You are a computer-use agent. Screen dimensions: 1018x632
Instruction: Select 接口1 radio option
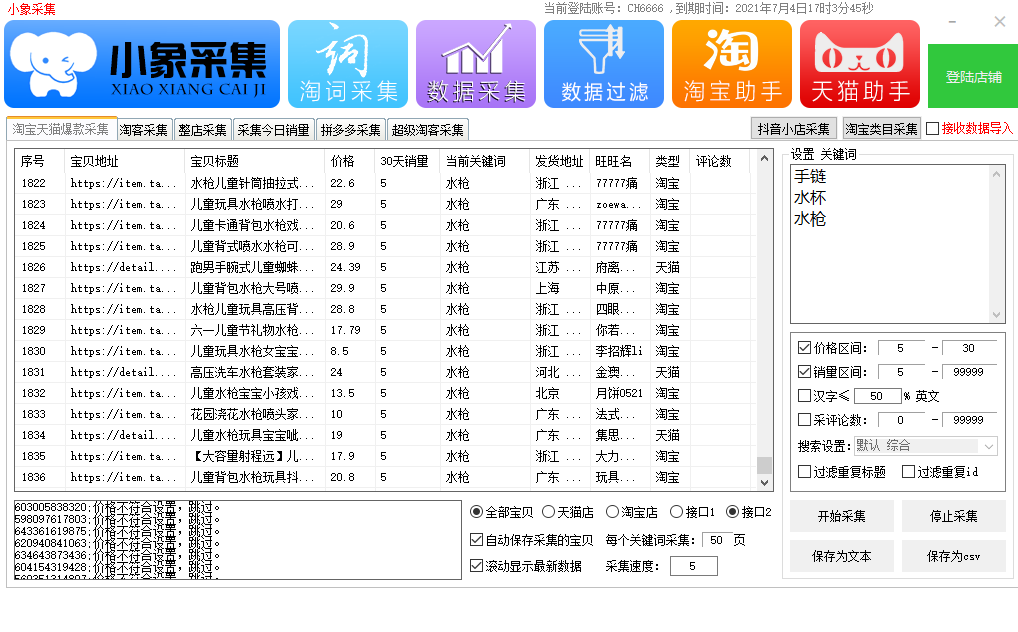point(676,512)
